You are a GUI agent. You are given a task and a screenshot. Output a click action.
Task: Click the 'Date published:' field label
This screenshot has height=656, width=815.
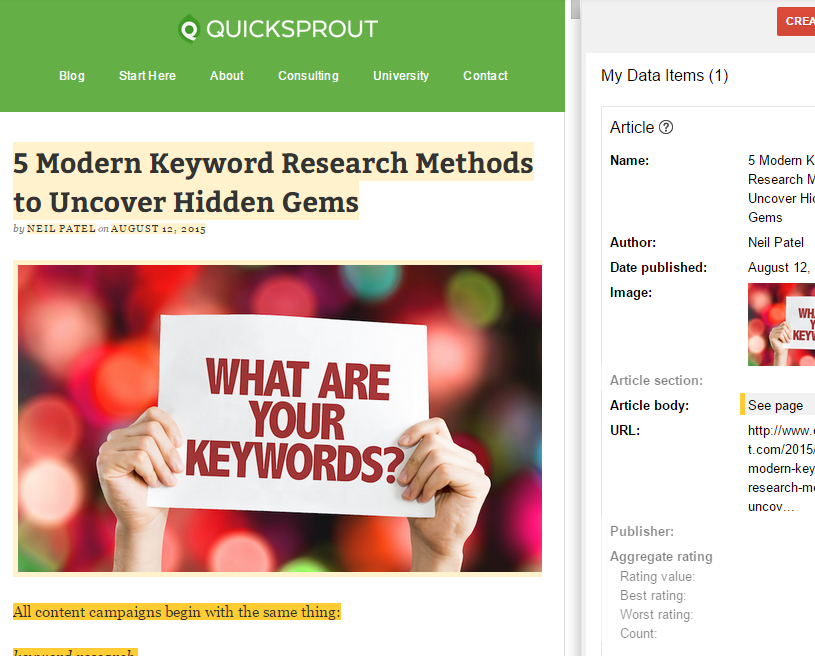(659, 267)
